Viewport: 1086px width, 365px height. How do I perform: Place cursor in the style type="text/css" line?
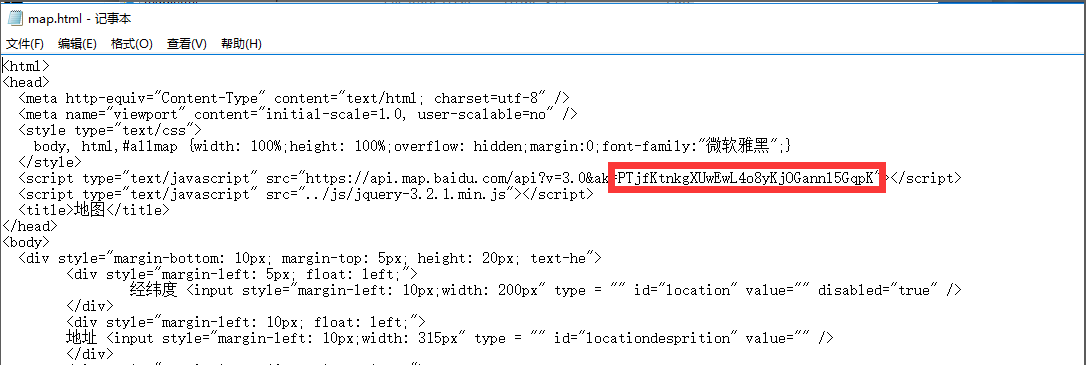pos(110,130)
